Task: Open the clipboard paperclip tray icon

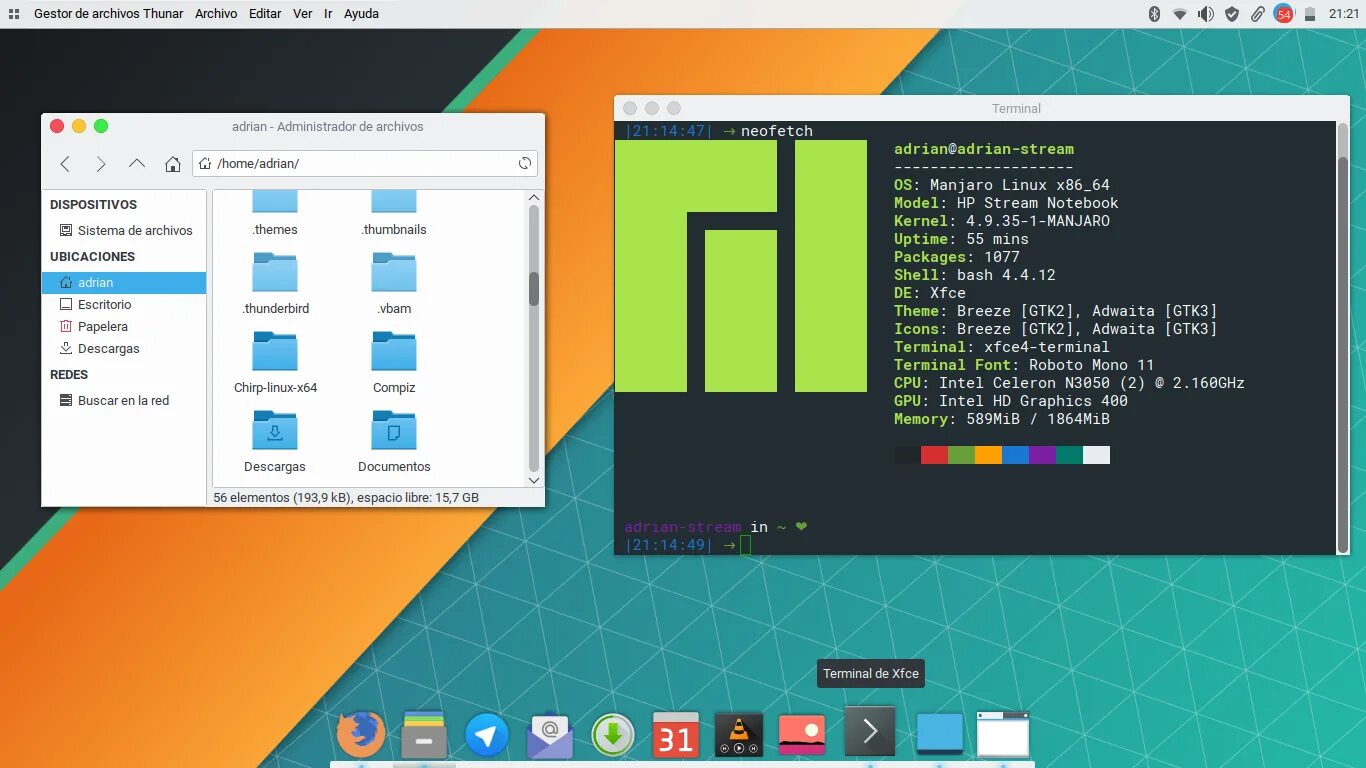Action: tap(1258, 14)
